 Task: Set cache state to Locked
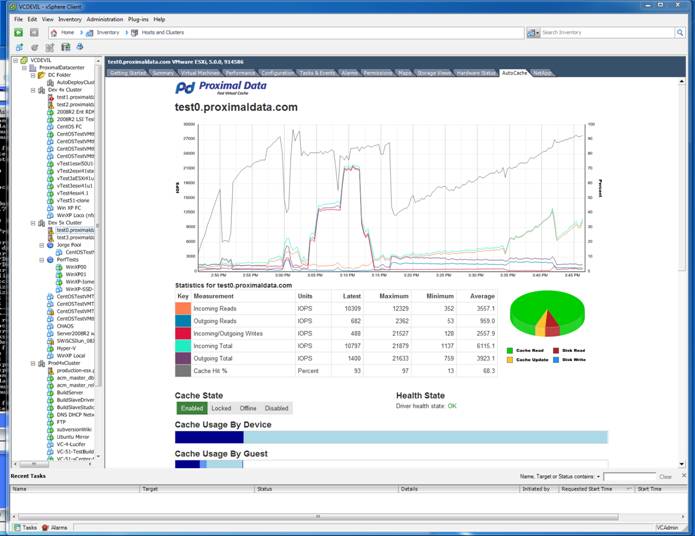click(x=221, y=408)
